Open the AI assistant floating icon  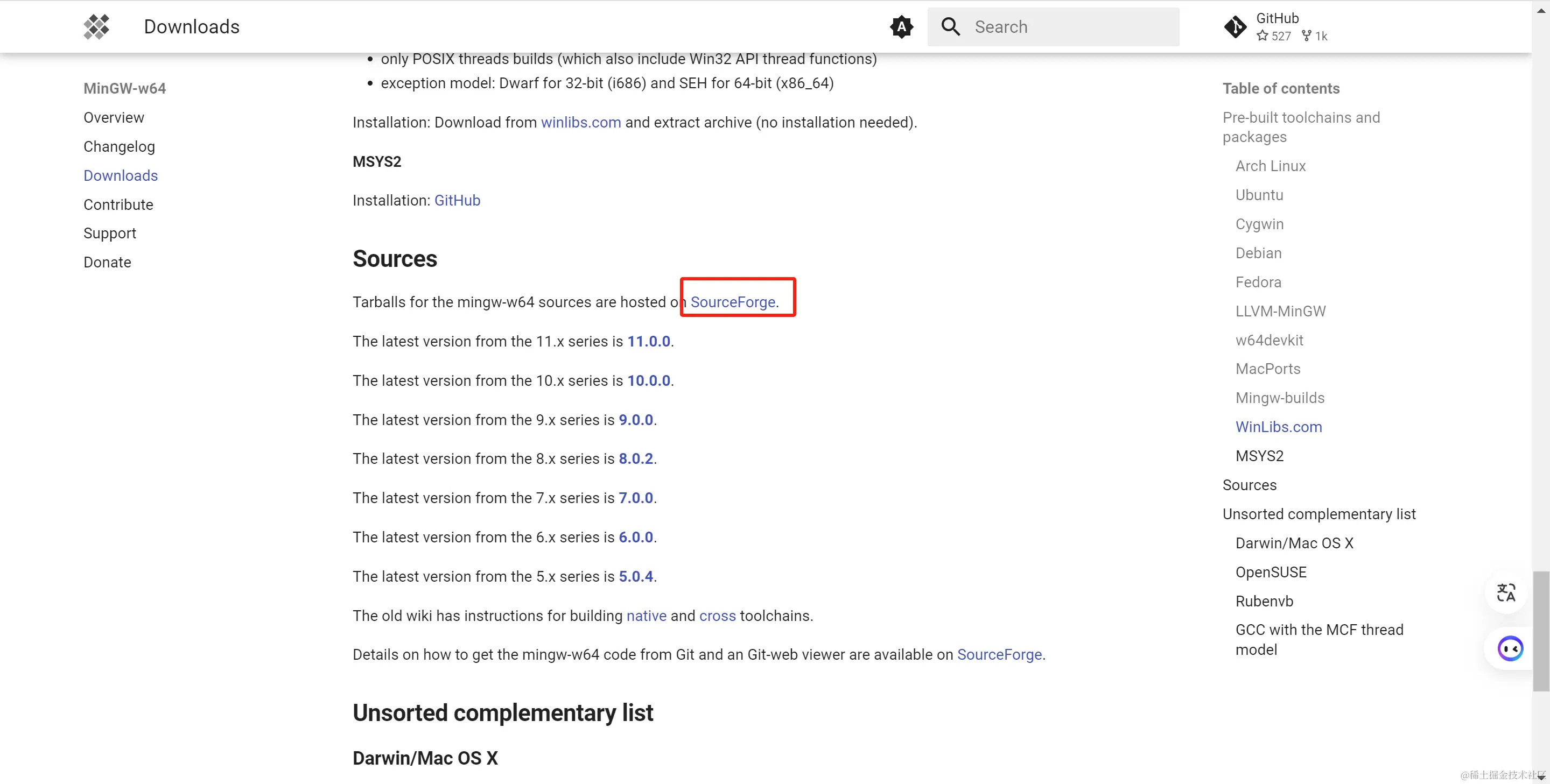[x=1510, y=648]
